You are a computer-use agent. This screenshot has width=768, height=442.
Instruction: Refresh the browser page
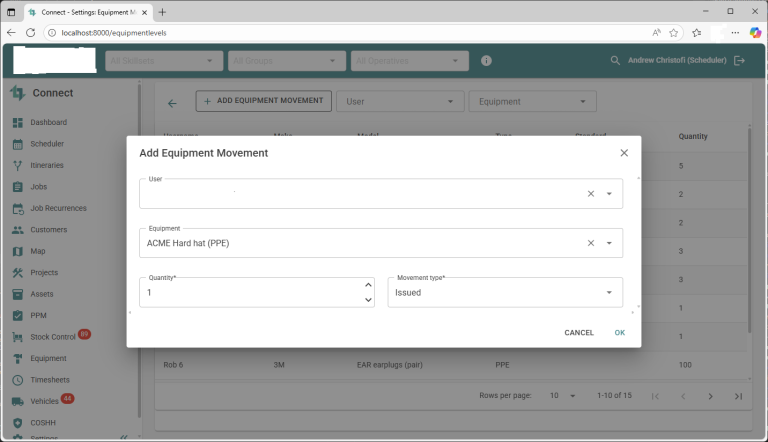30,33
